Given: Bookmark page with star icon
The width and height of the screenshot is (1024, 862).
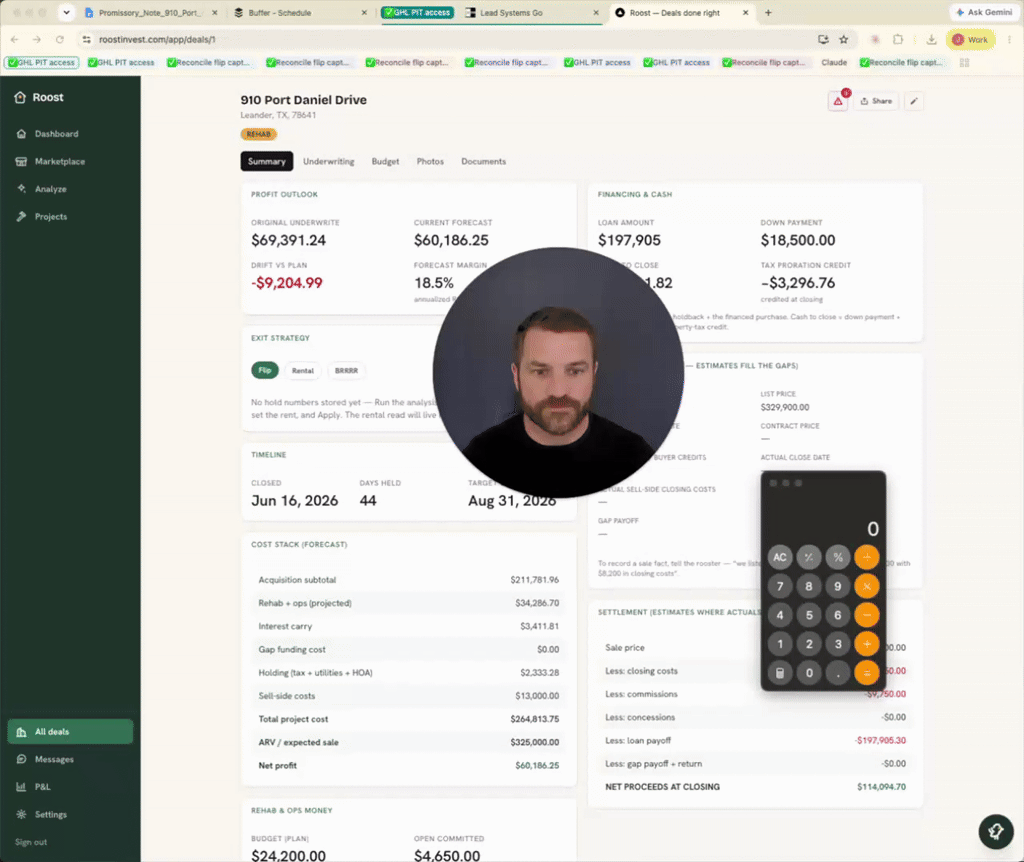Looking at the screenshot, I should [844, 39].
